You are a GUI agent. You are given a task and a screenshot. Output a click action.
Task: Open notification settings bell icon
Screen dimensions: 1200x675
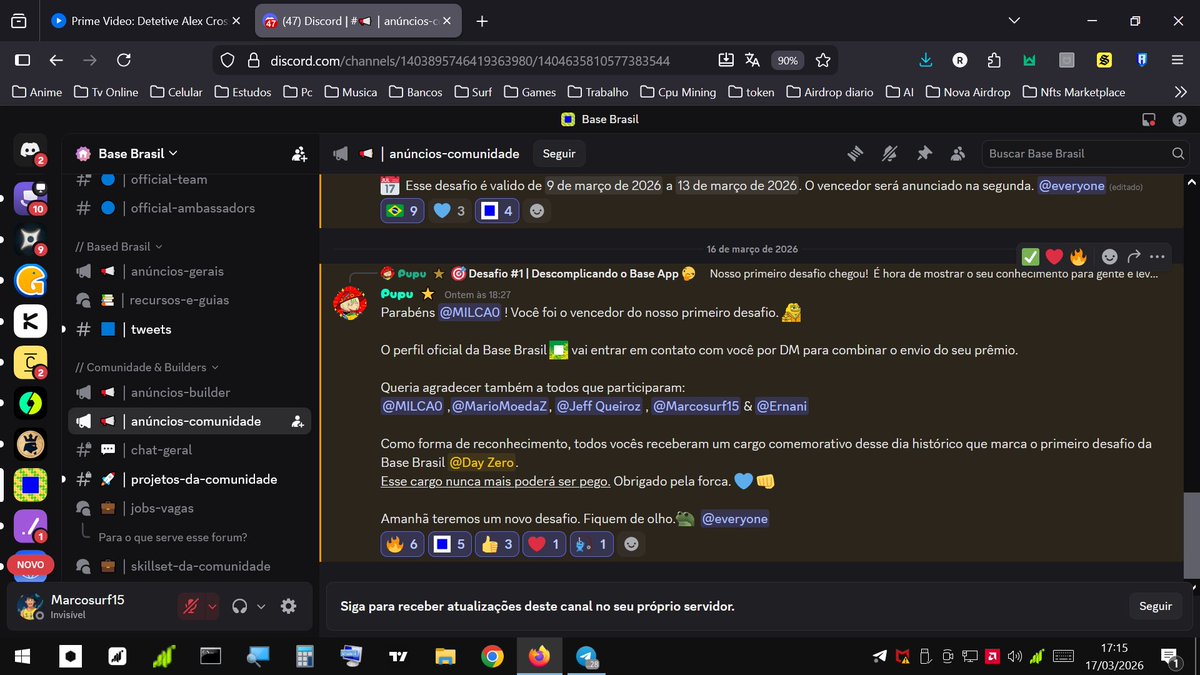(x=890, y=154)
